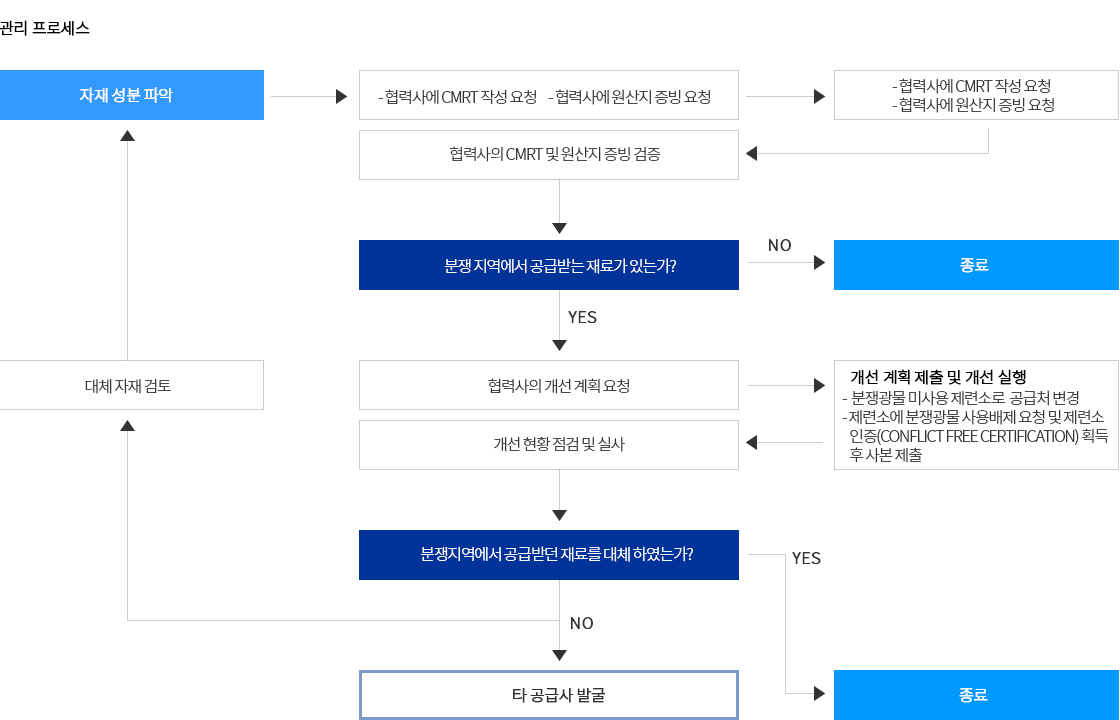Click the 분쟁지역에서 공급받던 재료를 대체 하였는가? box
Image resolution: width=1120 pixels, height=720 pixels.
point(549,555)
